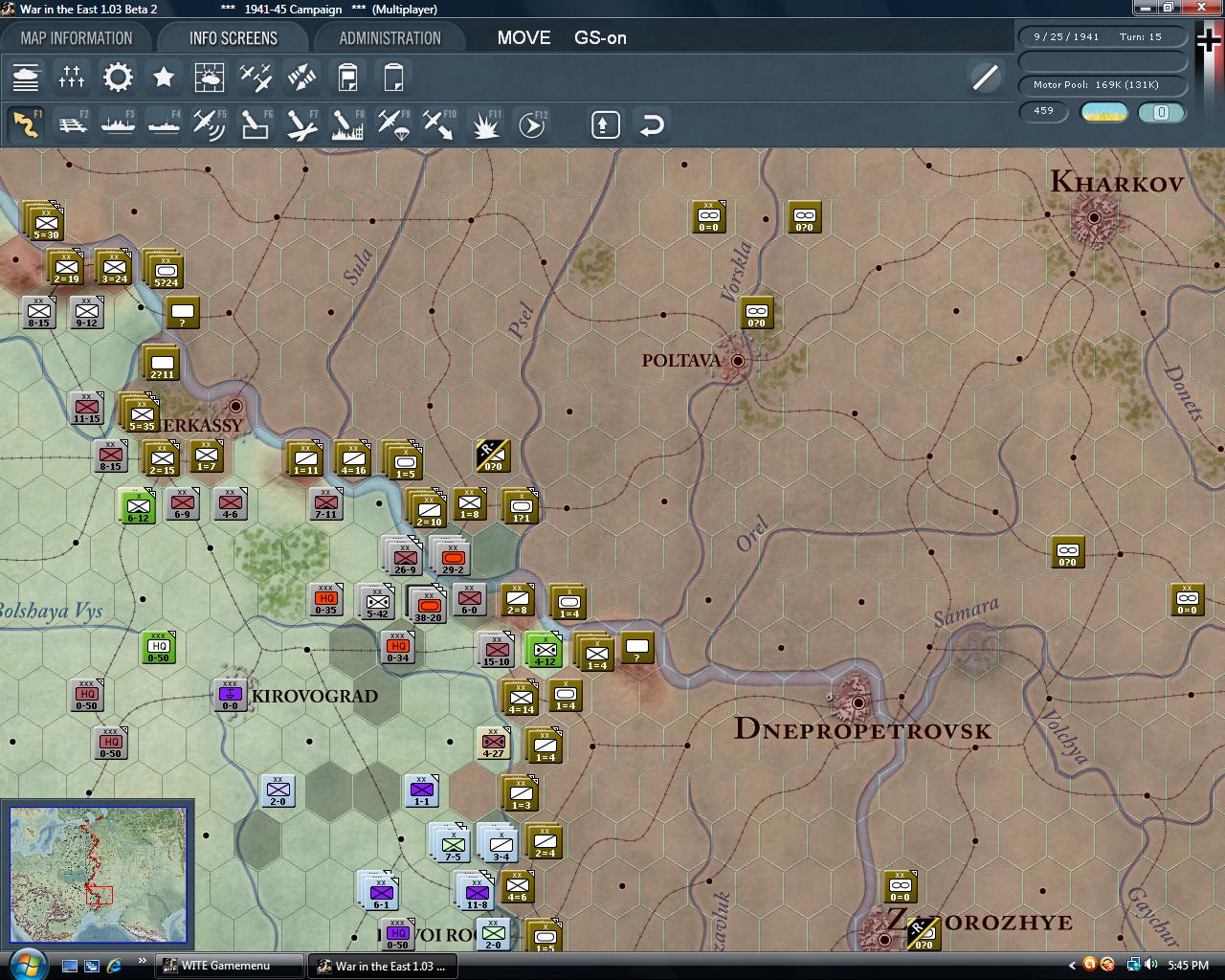
Task: Open the MAP INFORMATION tab
Action: pos(77,38)
